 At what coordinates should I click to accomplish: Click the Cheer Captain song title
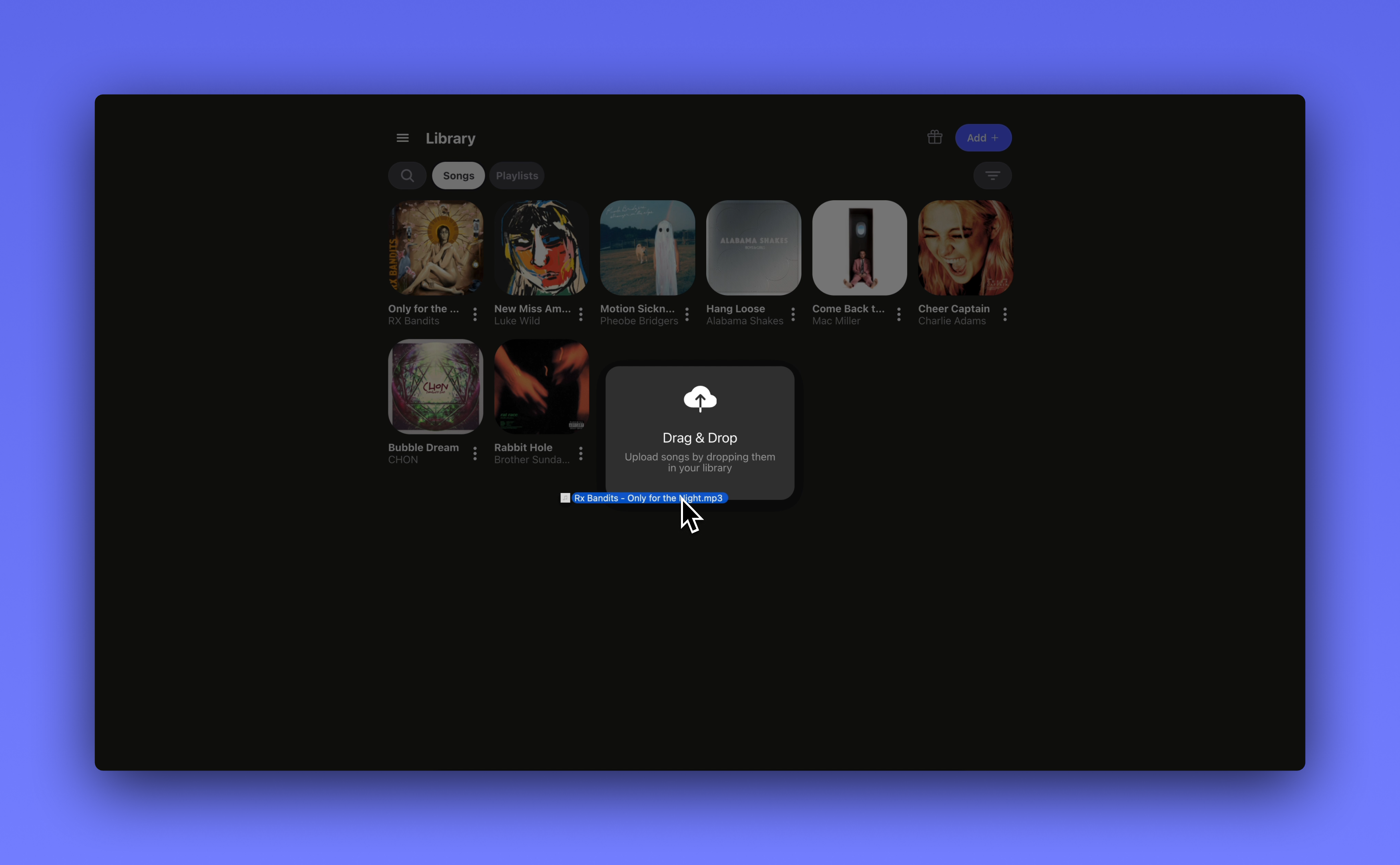click(x=953, y=308)
